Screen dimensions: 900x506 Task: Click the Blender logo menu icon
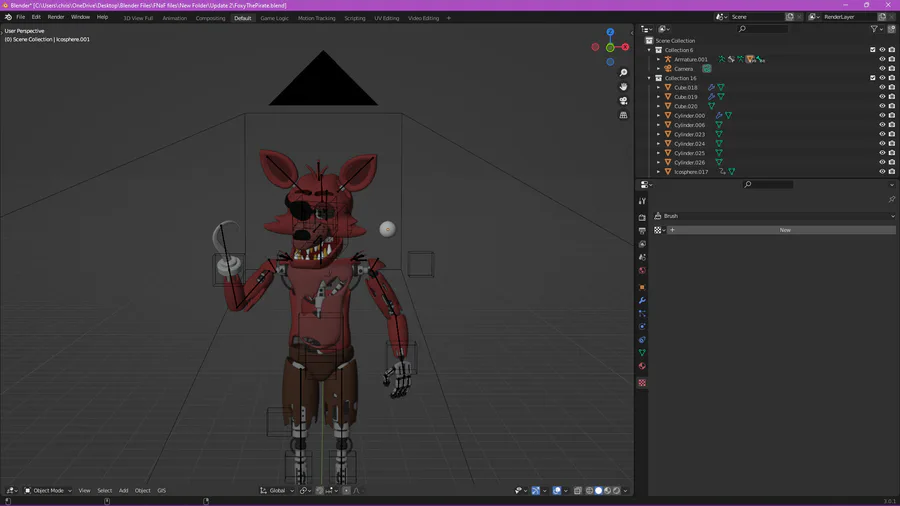coord(8,17)
